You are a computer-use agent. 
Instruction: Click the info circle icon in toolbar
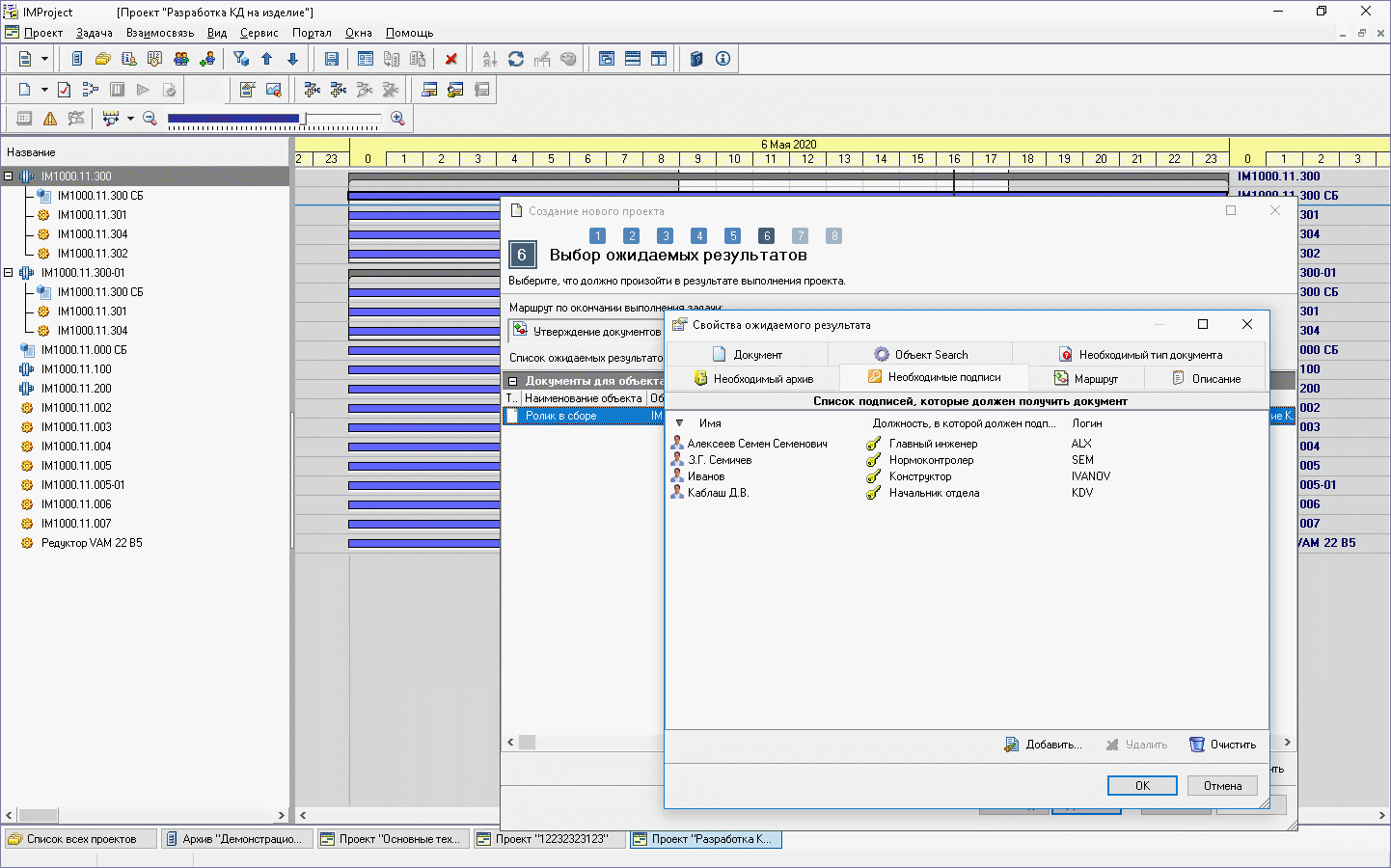coord(723,59)
